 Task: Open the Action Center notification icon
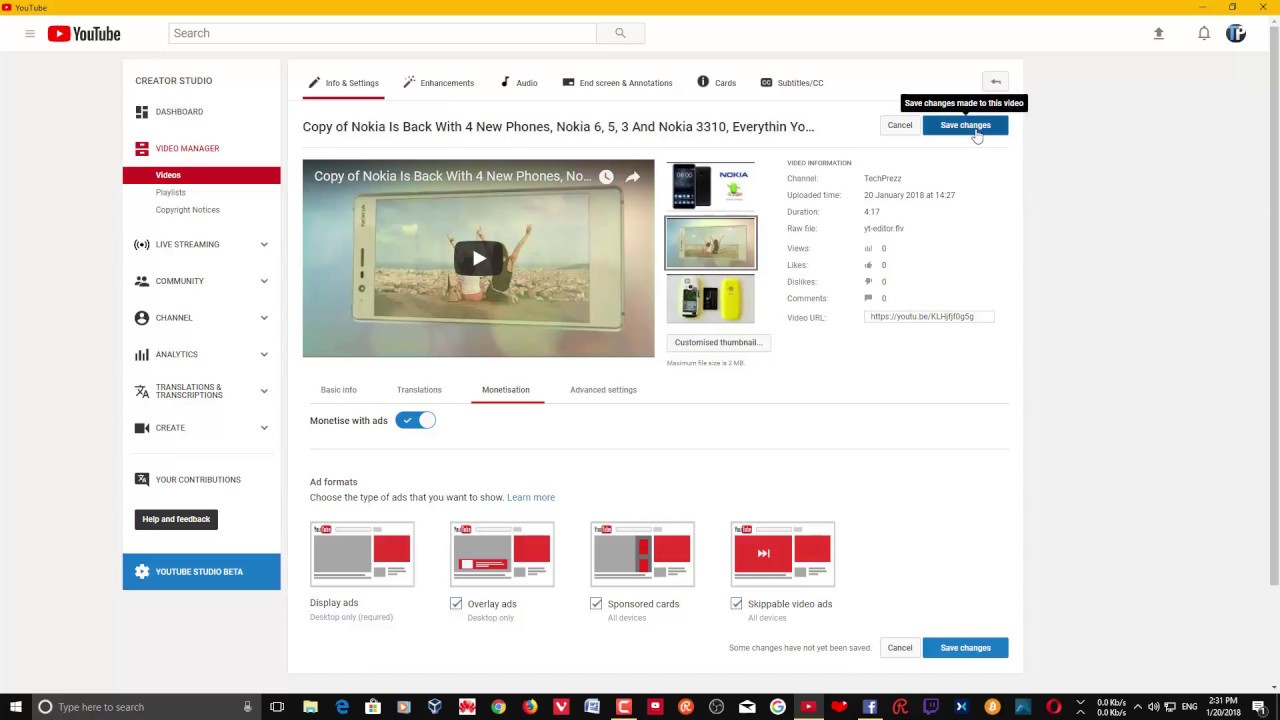(1259, 707)
